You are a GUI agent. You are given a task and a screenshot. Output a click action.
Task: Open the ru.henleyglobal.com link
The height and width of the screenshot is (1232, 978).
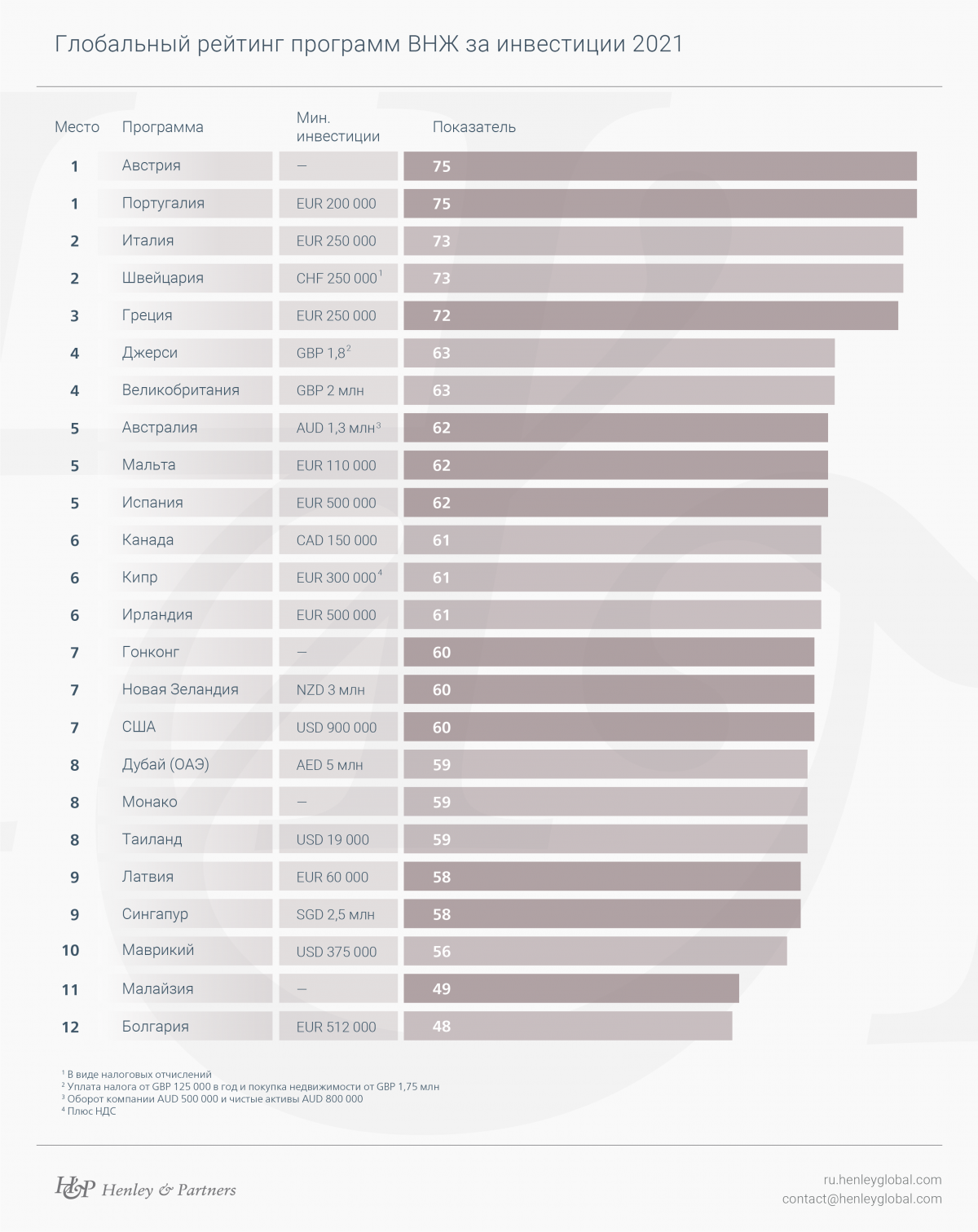pyautogui.click(x=883, y=1179)
